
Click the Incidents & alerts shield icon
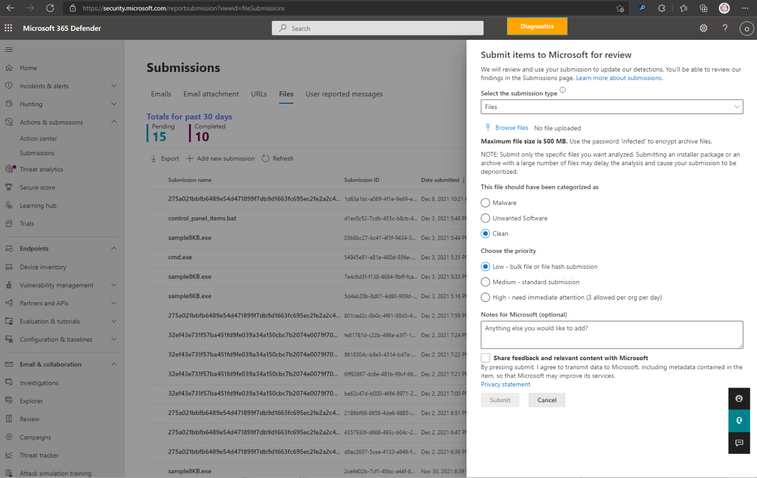click(9, 85)
